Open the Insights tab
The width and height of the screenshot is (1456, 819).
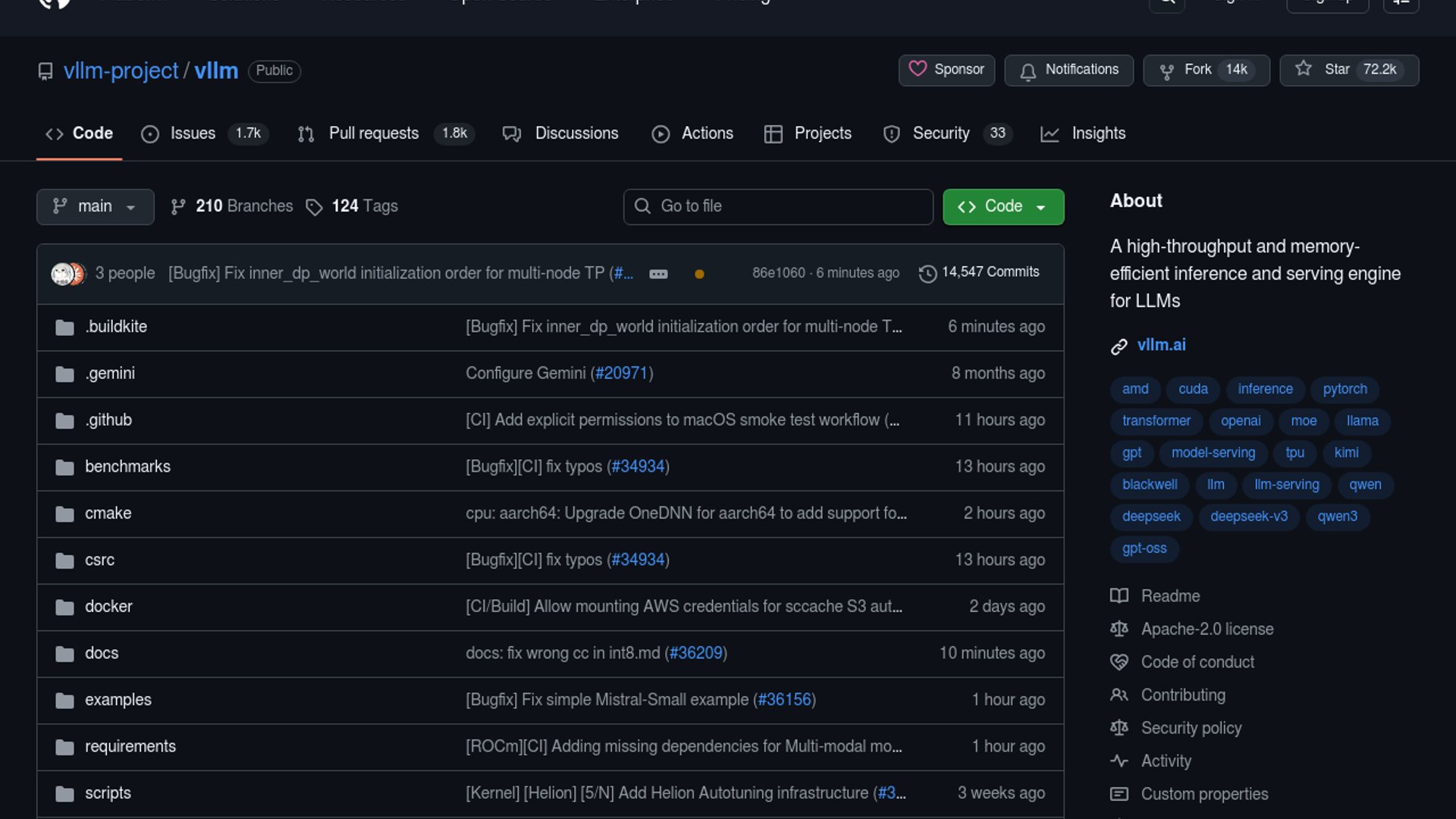click(x=1097, y=133)
